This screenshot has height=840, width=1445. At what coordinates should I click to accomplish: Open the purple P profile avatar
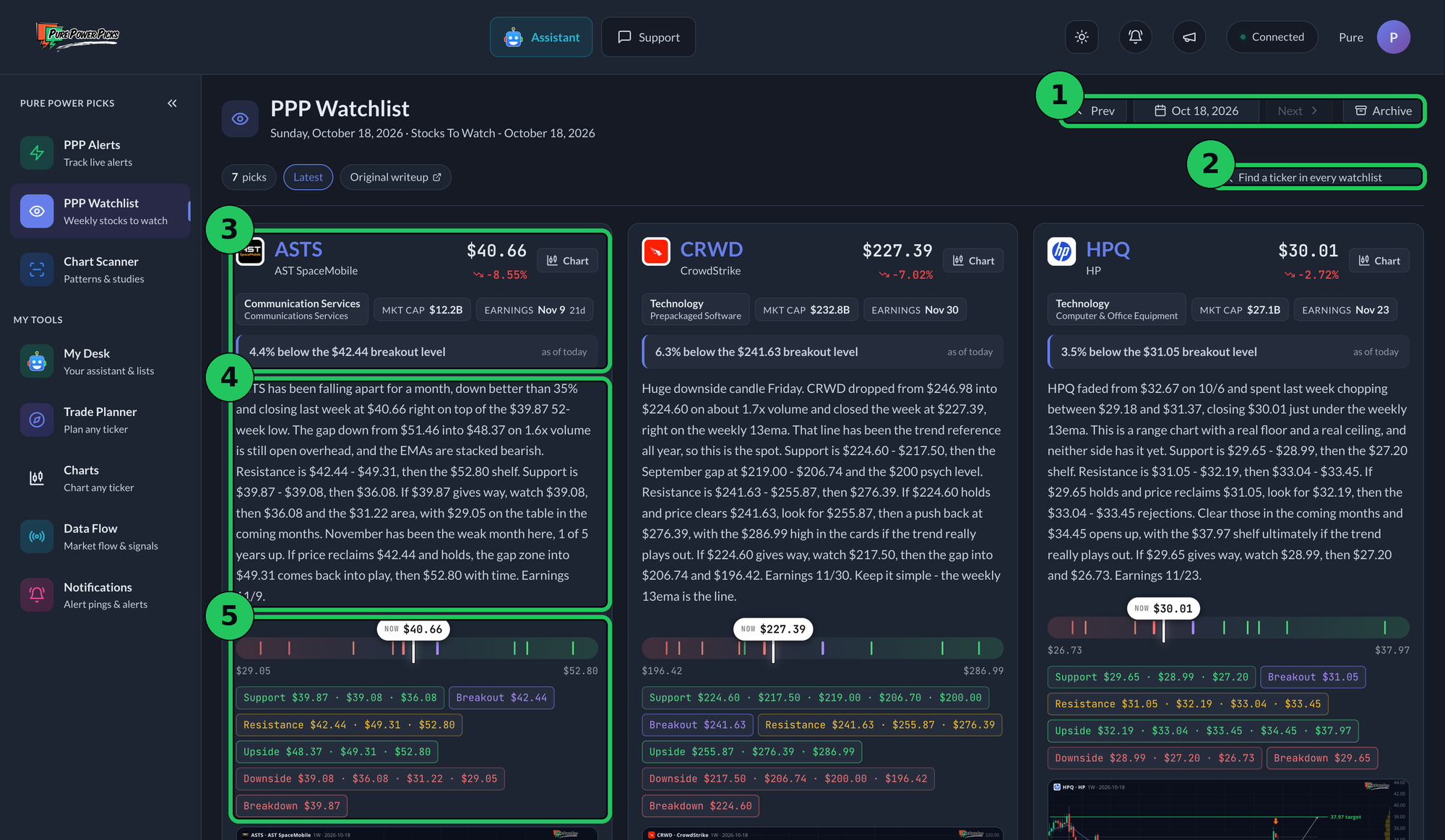coord(1393,37)
